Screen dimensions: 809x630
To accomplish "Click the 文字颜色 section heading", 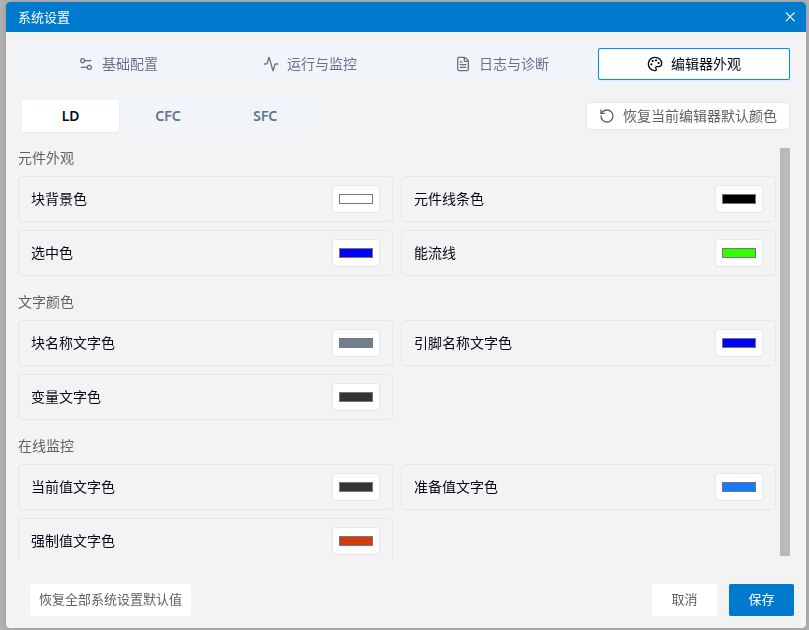I will 46,302.
